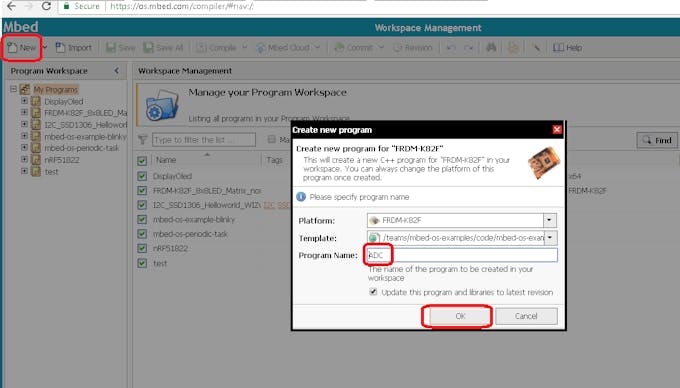Screen dimensions: 680x388
Task: Toggle the header select-all checkbox beside Name
Action: coord(142,161)
